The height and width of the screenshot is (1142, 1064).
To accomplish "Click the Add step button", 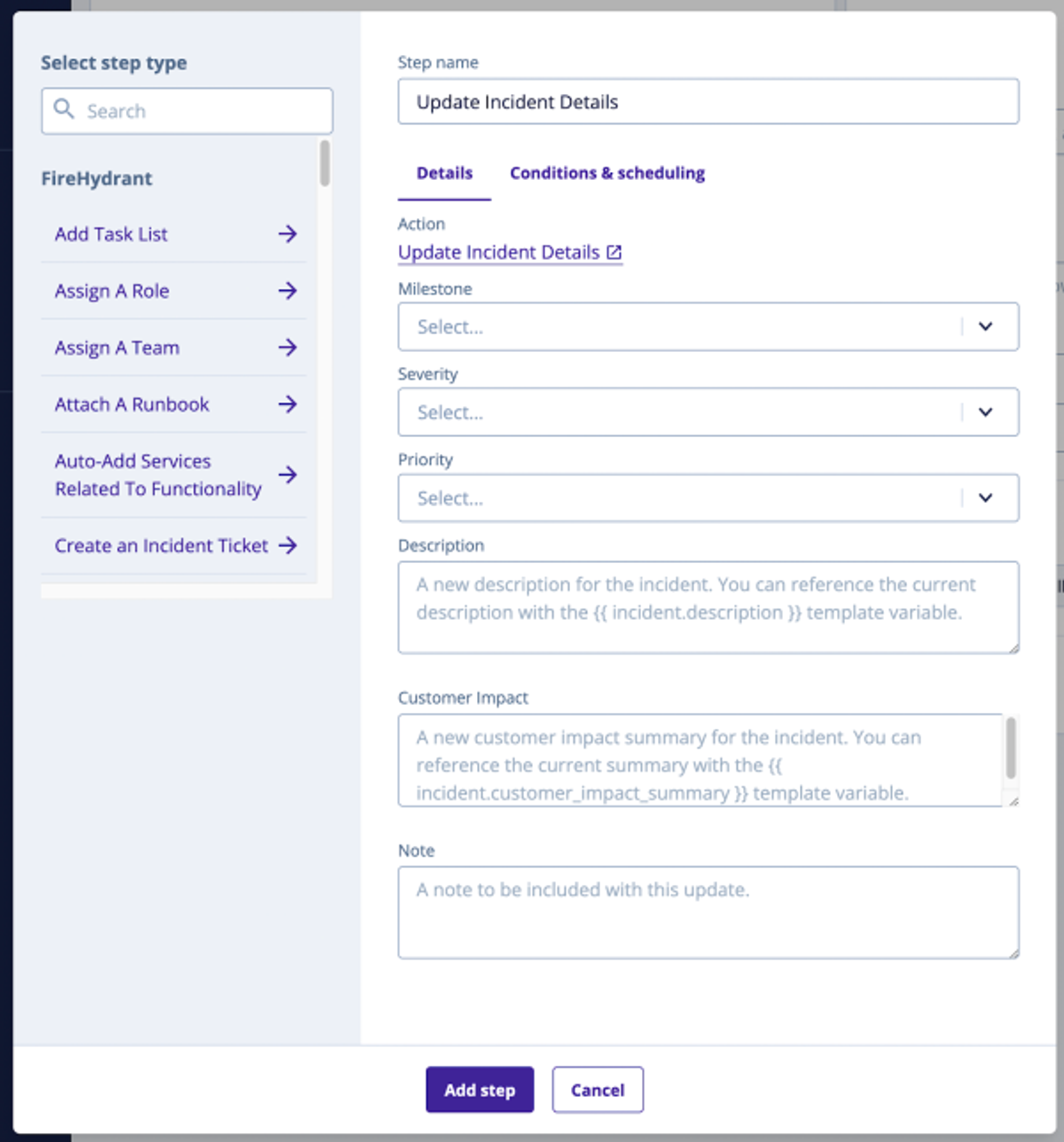I will [480, 1090].
